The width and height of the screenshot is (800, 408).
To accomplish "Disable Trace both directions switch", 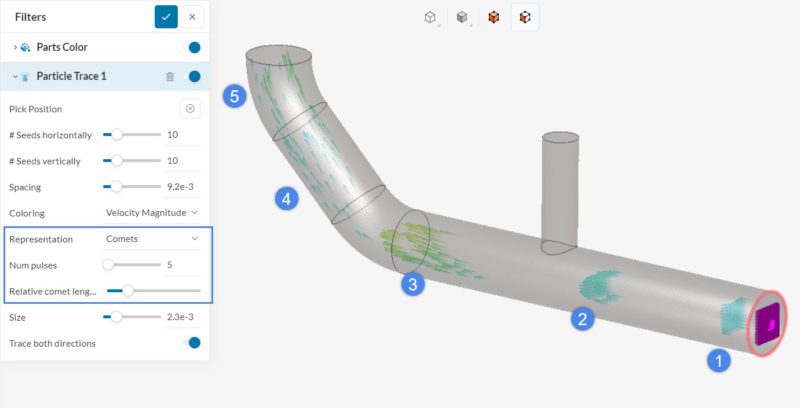I will [194, 343].
